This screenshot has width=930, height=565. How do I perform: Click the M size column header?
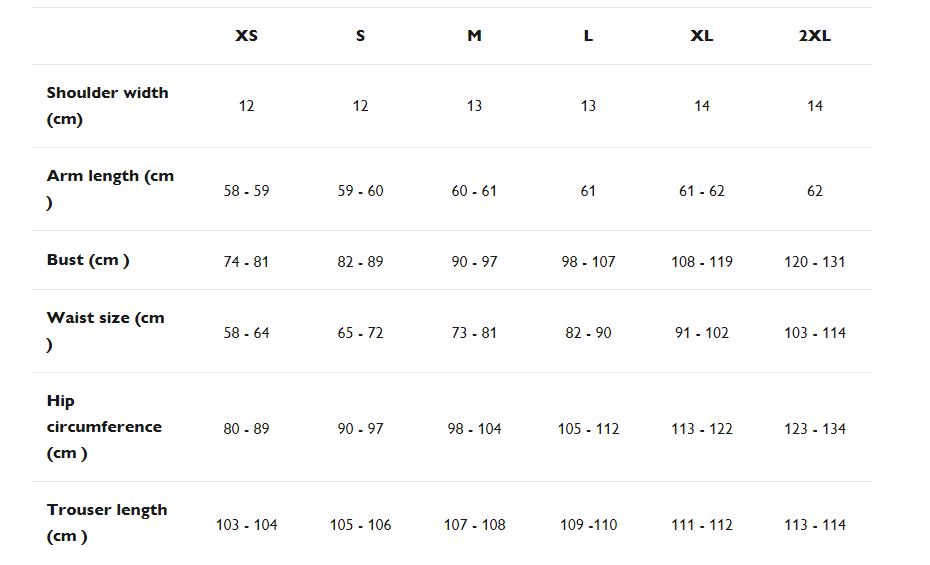point(474,36)
